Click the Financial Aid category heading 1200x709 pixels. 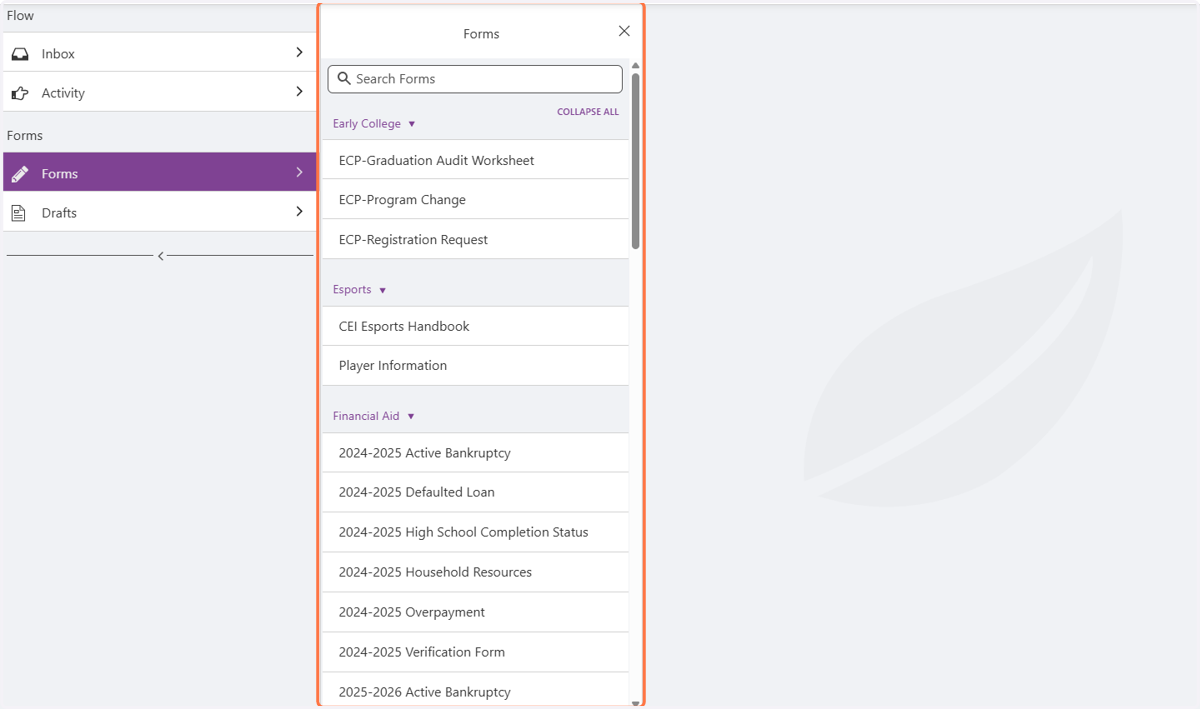[366, 416]
